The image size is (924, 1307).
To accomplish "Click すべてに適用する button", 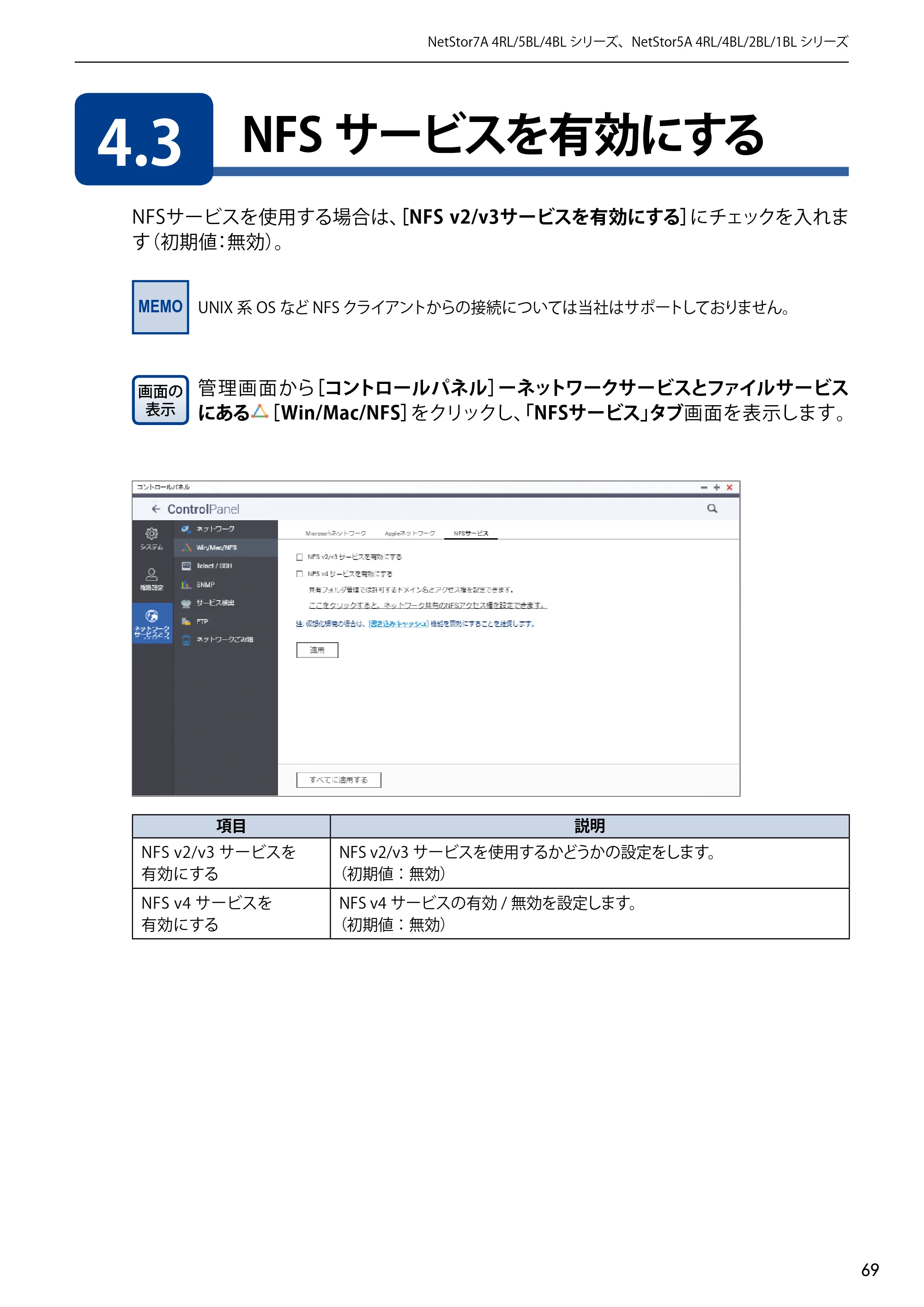I will 338,780.
